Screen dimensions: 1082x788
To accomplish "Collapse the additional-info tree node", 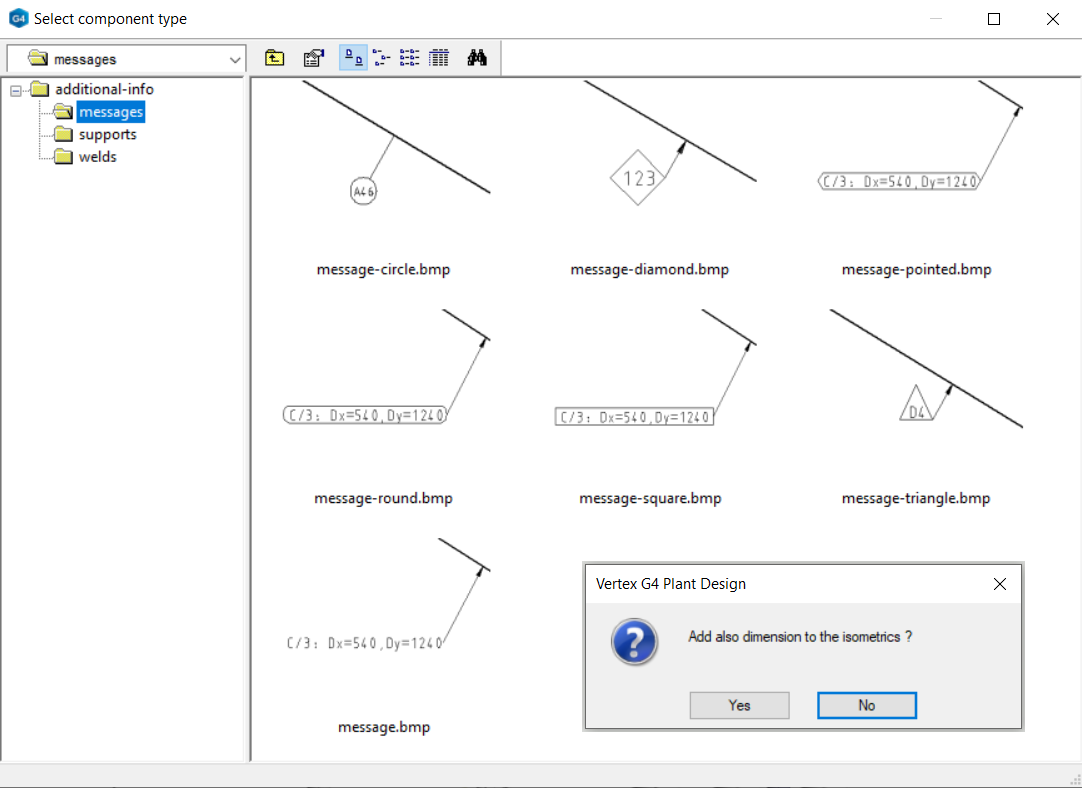I will coord(15,90).
